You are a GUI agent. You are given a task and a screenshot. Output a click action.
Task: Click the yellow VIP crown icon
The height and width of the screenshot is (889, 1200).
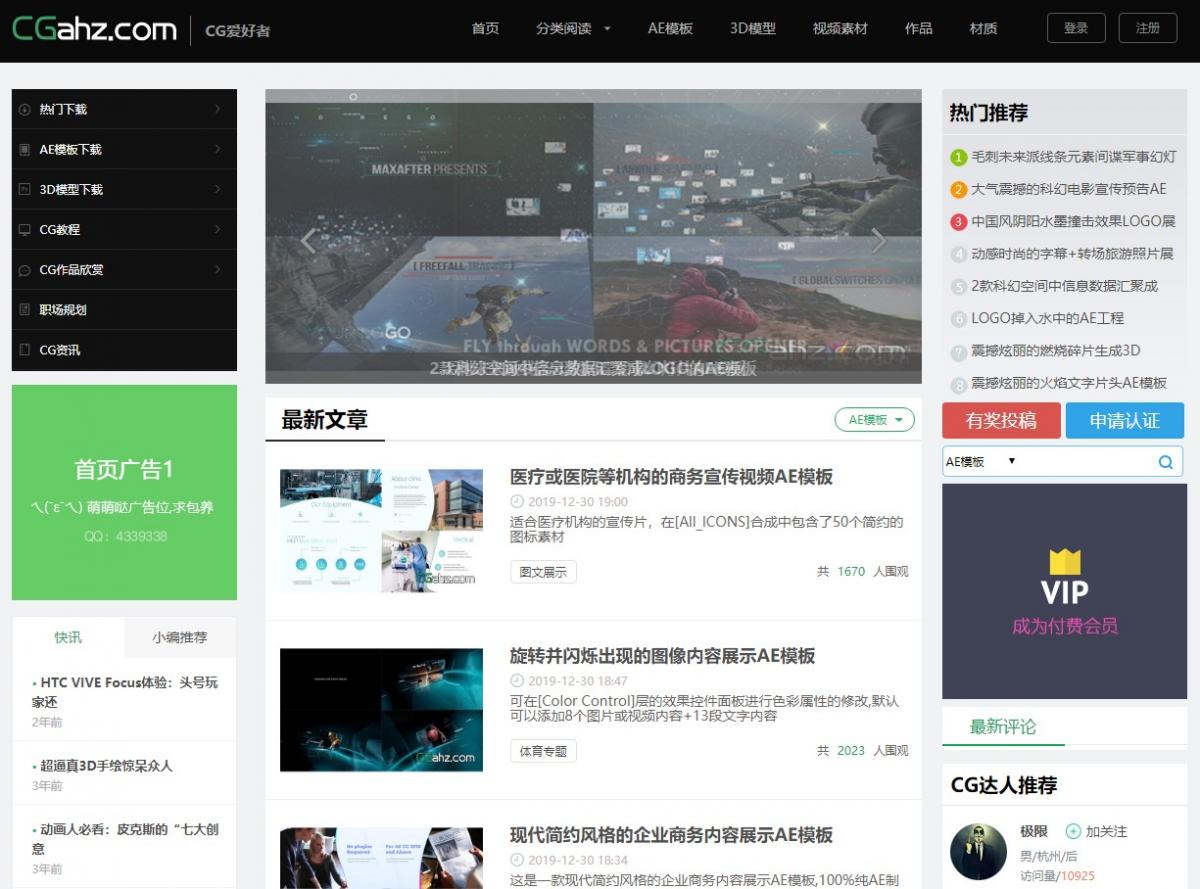(1064, 561)
